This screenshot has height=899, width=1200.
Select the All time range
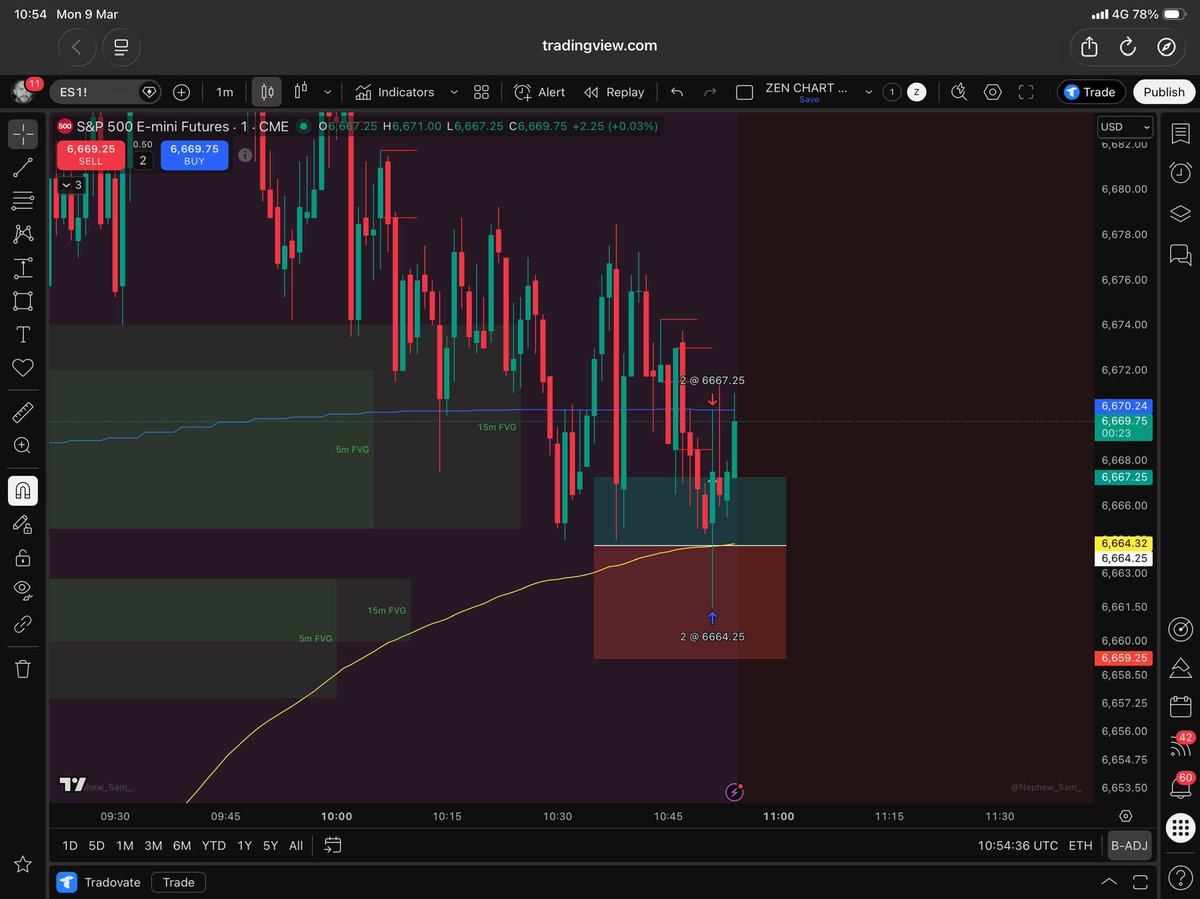(296, 846)
